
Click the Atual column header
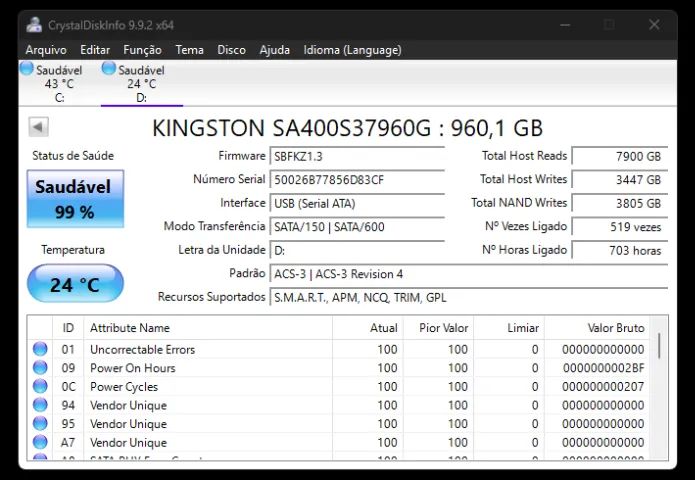pyautogui.click(x=367, y=328)
